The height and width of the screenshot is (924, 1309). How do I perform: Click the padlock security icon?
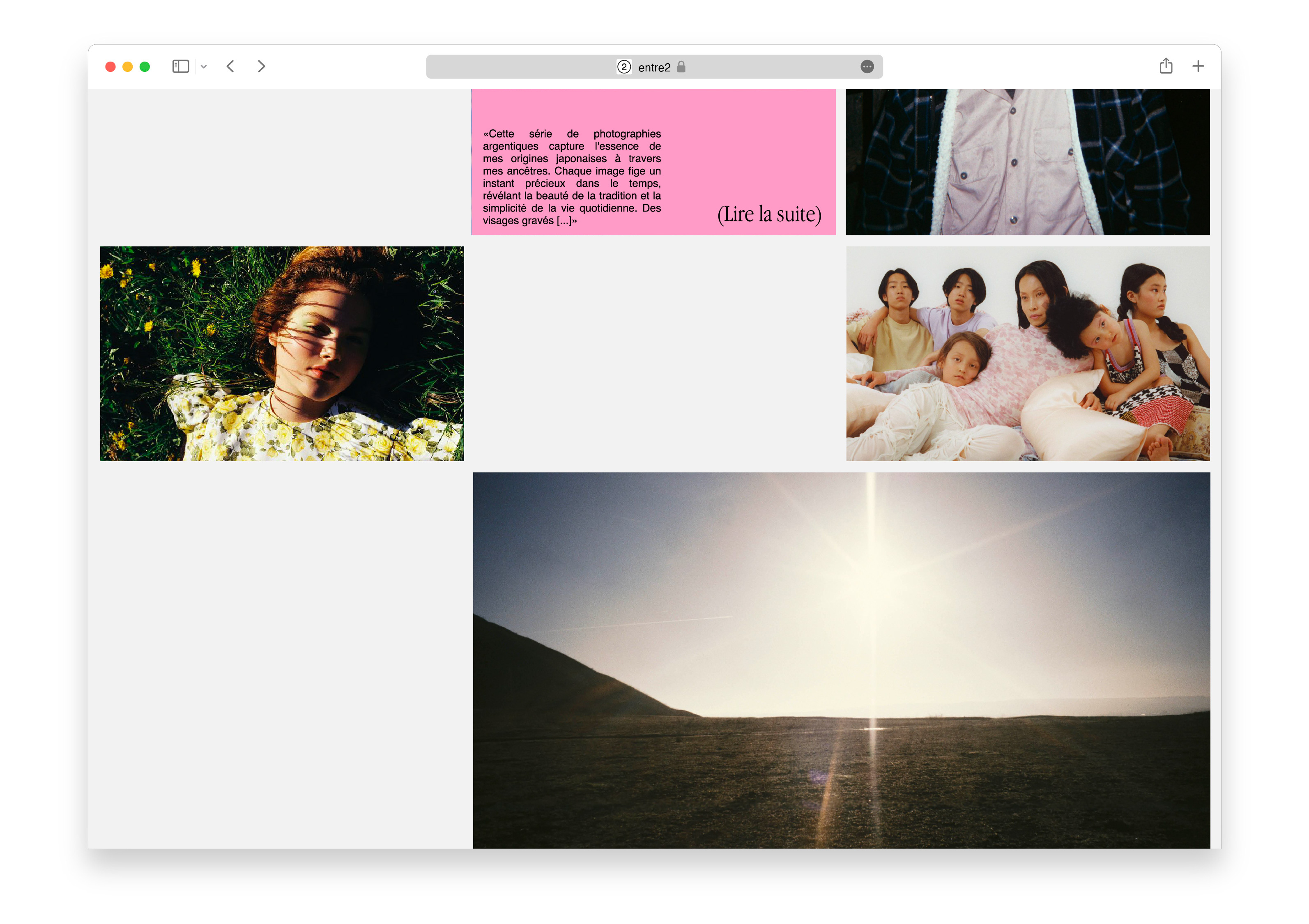click(x=681, y=67)
